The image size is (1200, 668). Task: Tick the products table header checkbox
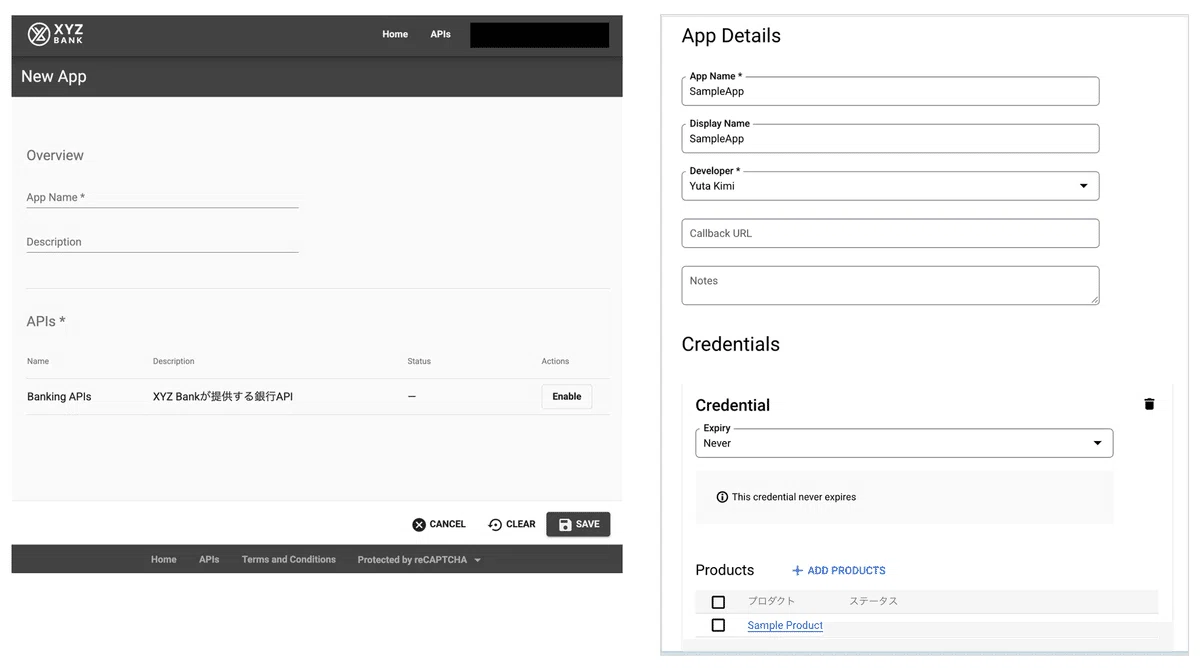tap(718, 602)
